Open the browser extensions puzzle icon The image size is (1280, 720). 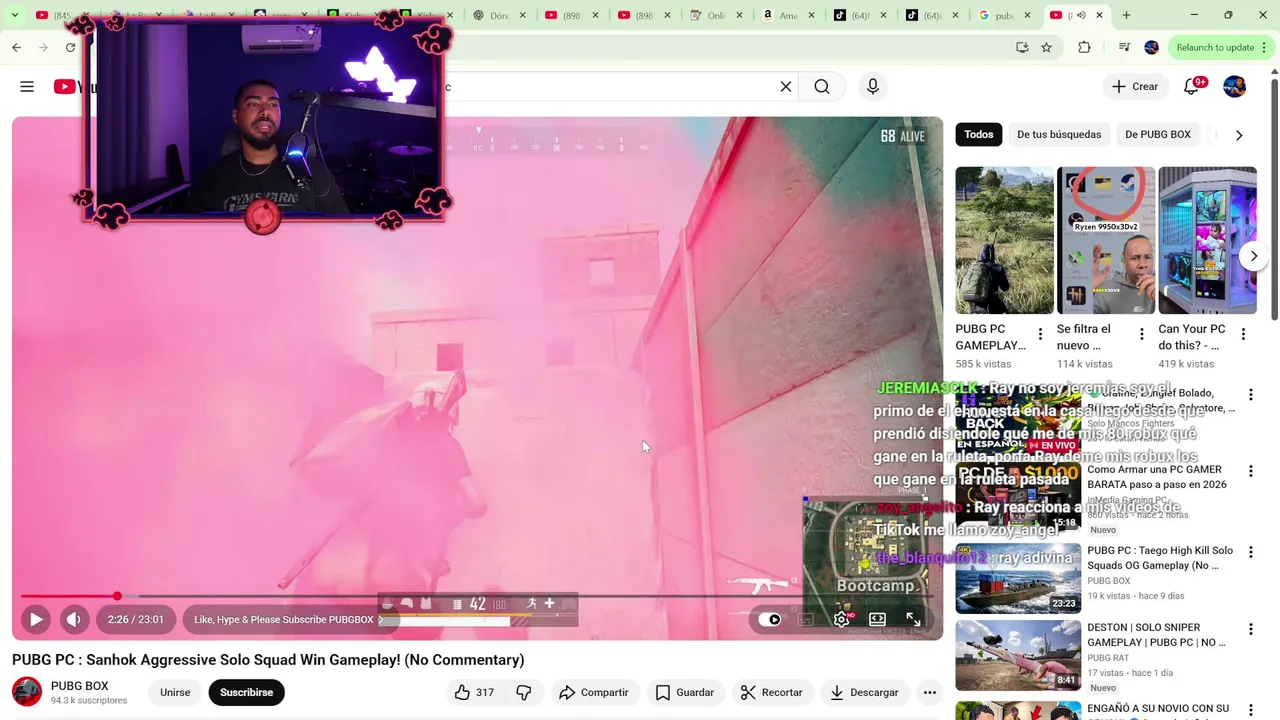coord(1084,47)
